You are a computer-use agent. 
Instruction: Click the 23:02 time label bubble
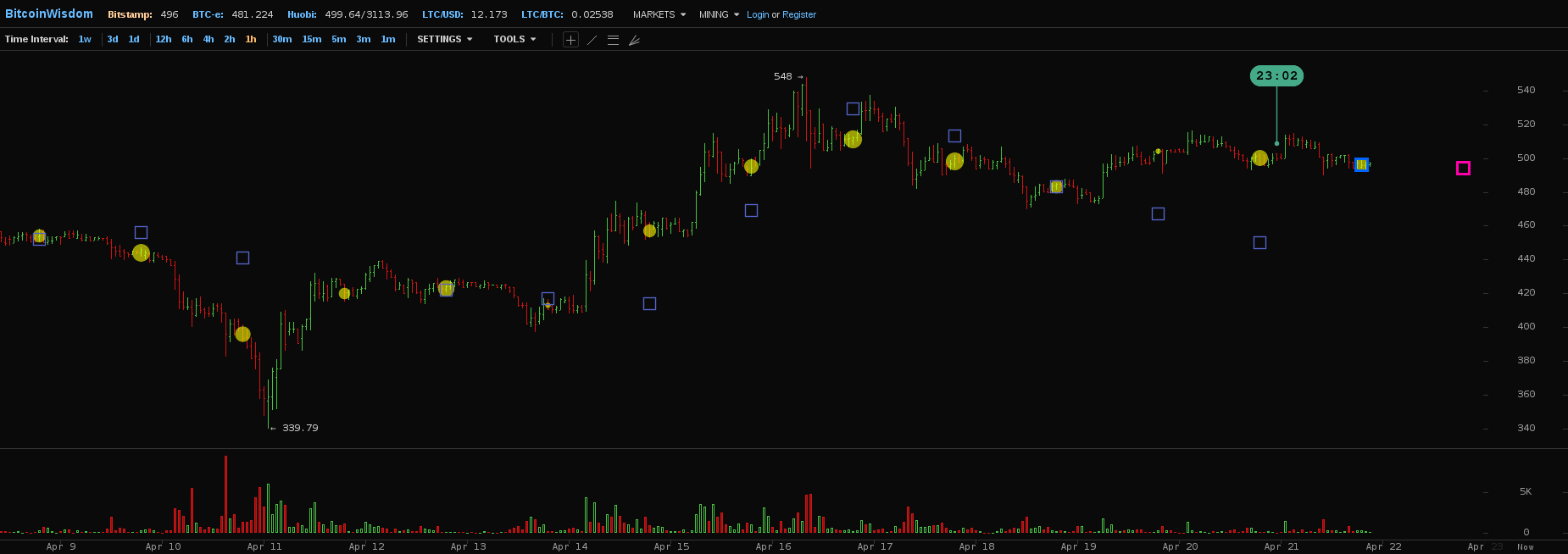pos(1276,76)
